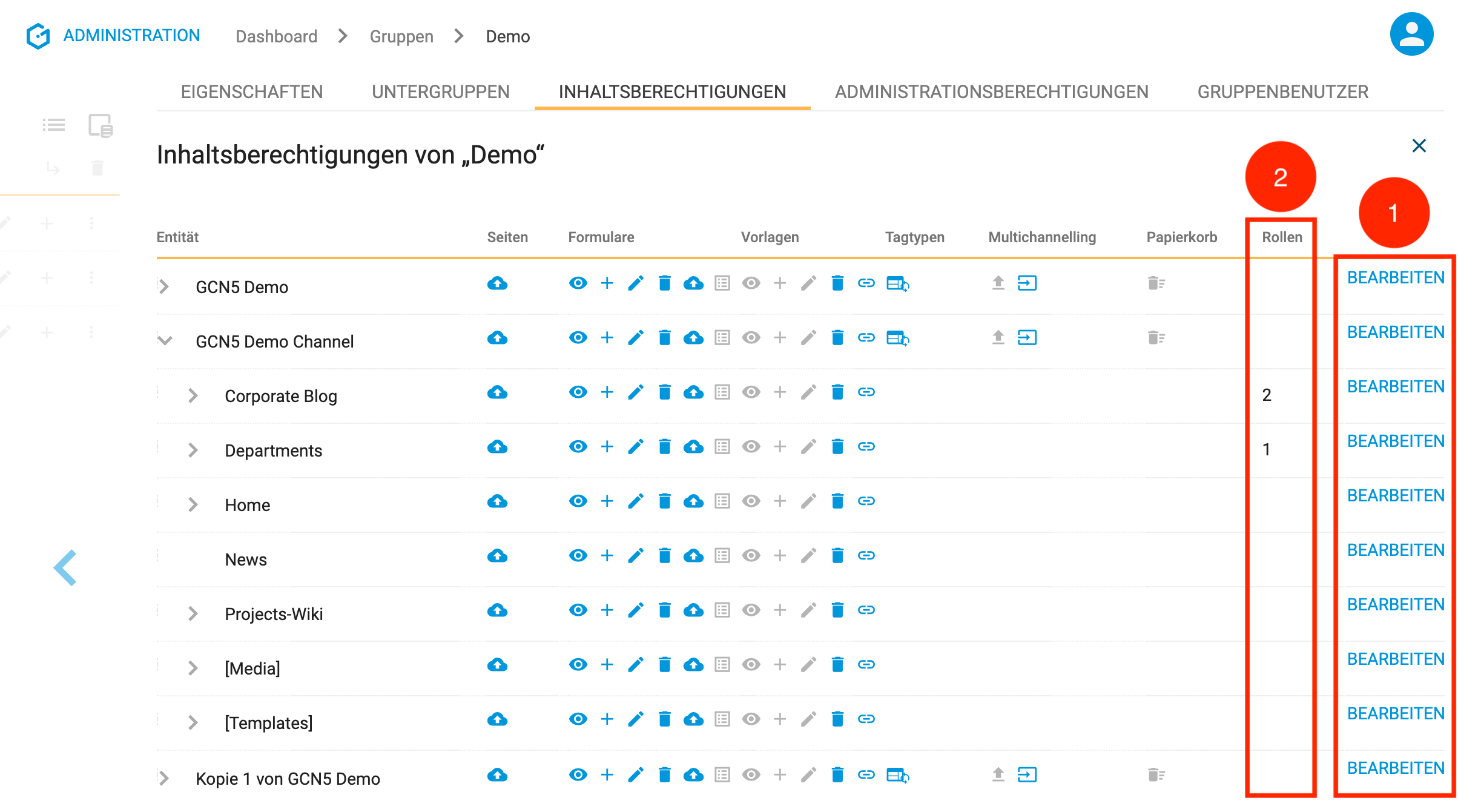Toggle view forms eye for GCN5 Demo
Viewport: 1458px width, 812px height.
578,283
